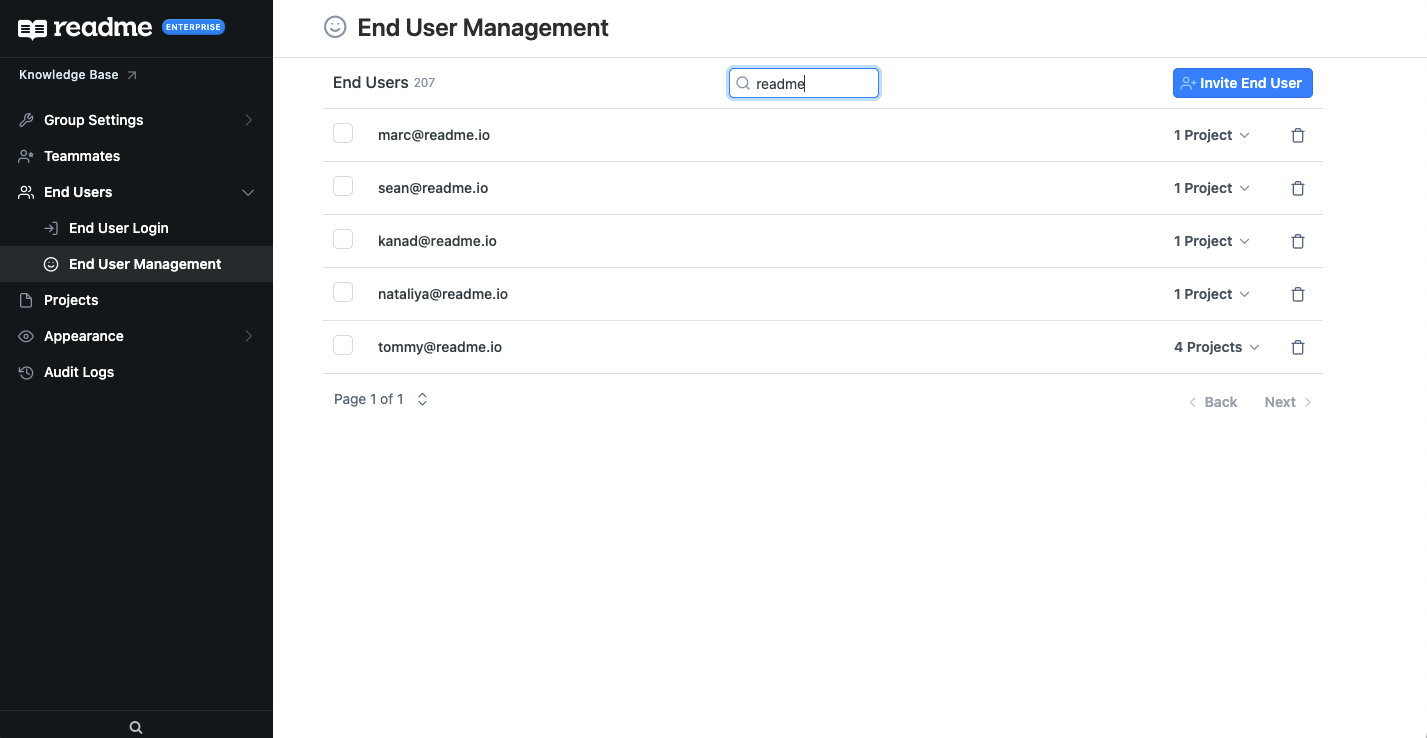Delete sean@readme.io with the trash icon
The image size is (1427, 738).
[1298, 188]
